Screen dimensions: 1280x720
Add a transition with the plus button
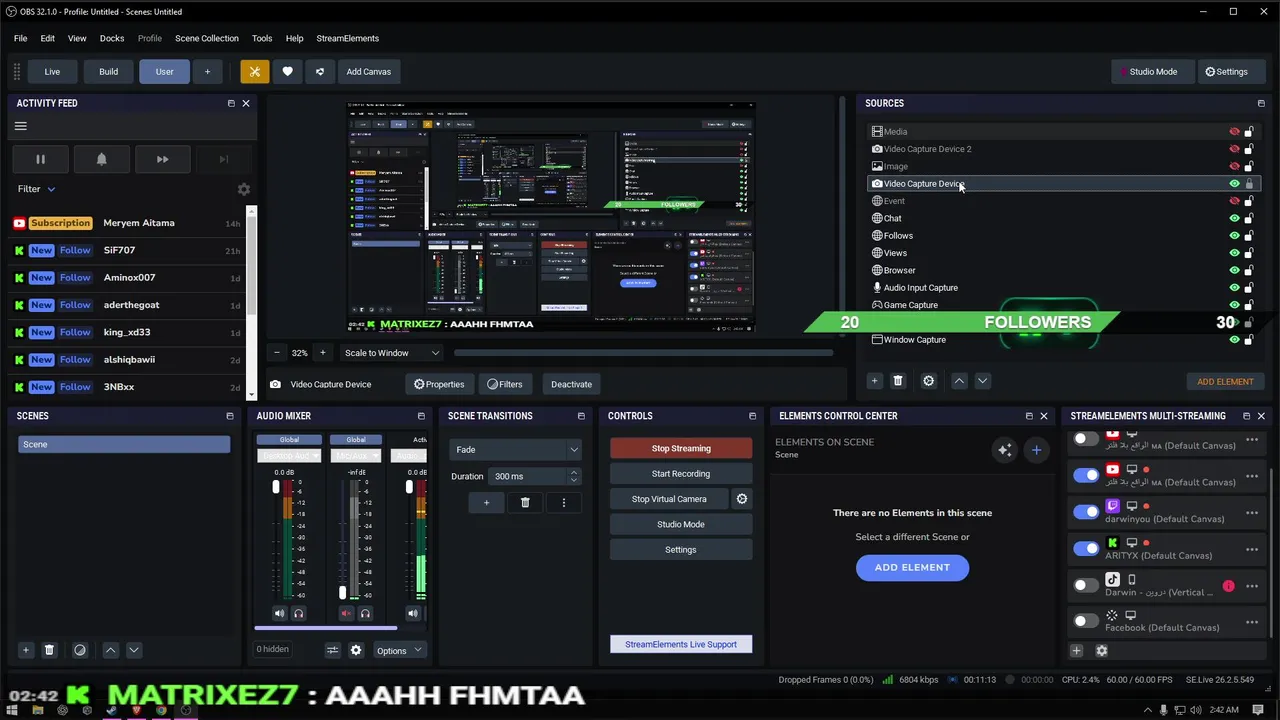click(487, 502)
